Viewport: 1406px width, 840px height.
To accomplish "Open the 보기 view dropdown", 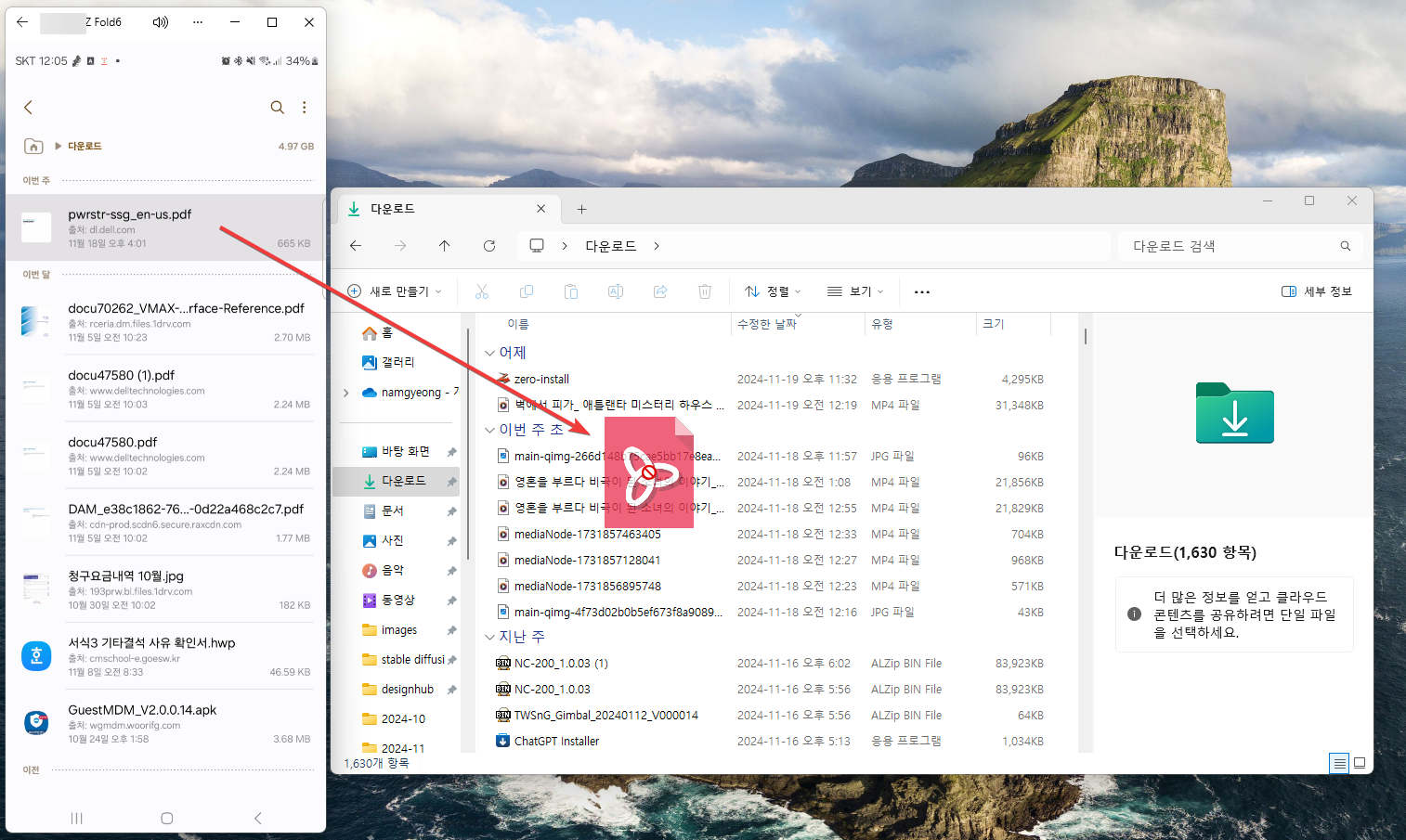I will pyautogui.click(x=855, y=291).
